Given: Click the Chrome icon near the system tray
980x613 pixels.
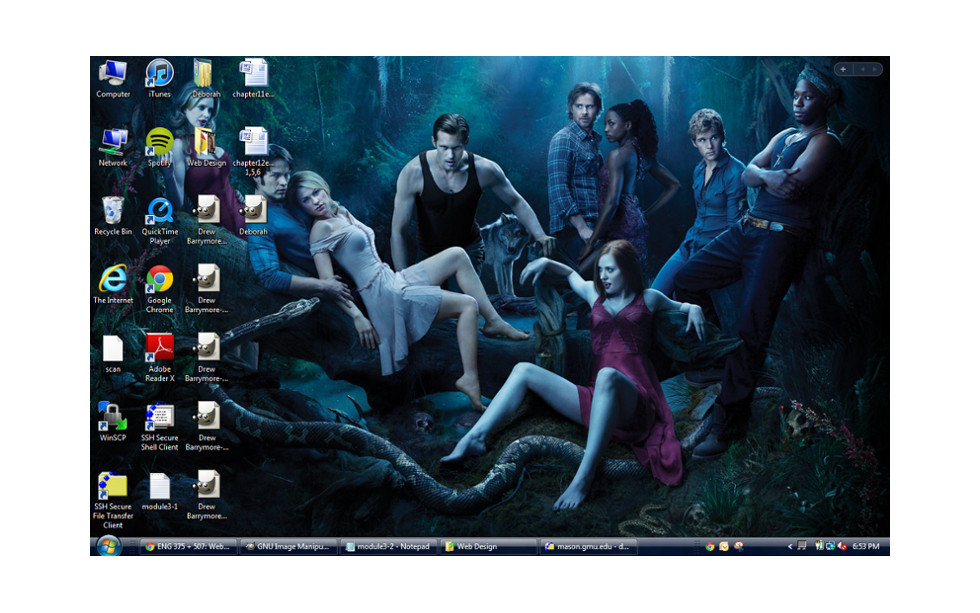Looking at the screenshot, I should (710, 547).
